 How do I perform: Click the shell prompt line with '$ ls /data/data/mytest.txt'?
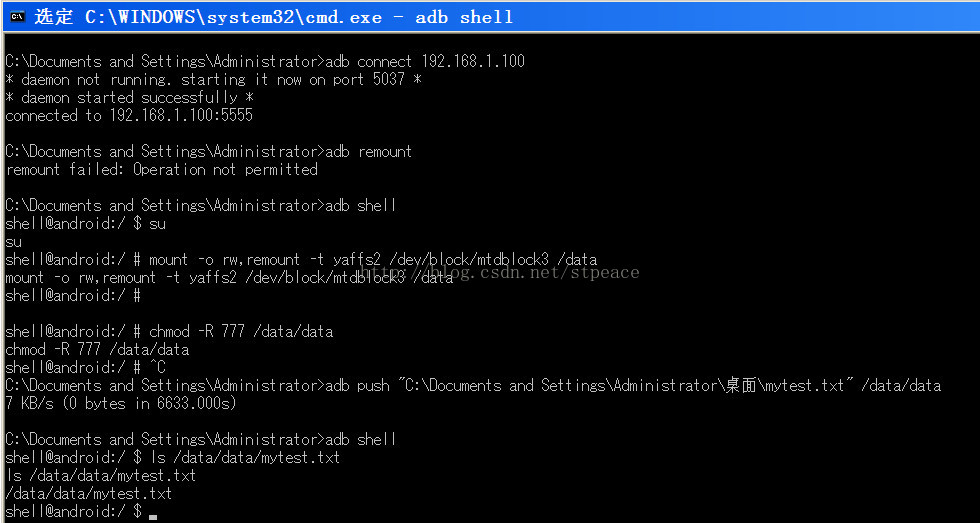pos(172,458)
